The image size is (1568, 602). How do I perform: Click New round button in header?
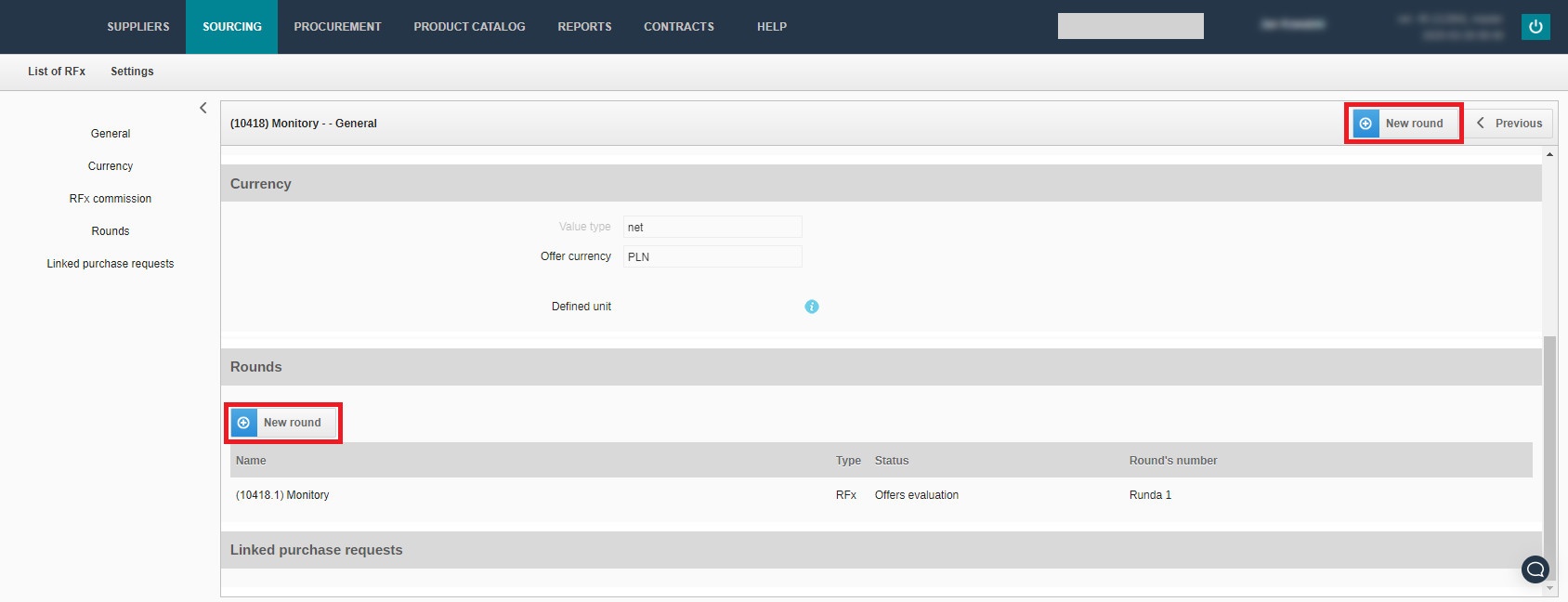pos(1404,124)
